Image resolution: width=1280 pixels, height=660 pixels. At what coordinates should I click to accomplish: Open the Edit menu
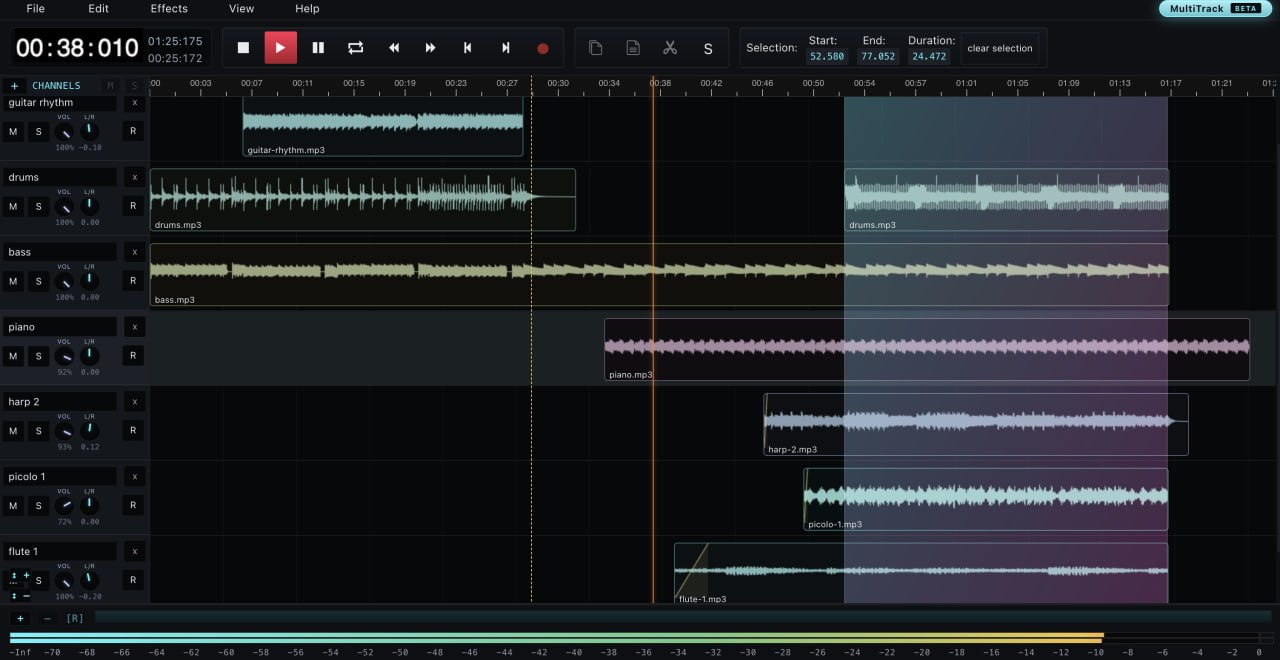click(x=98, y=8)
